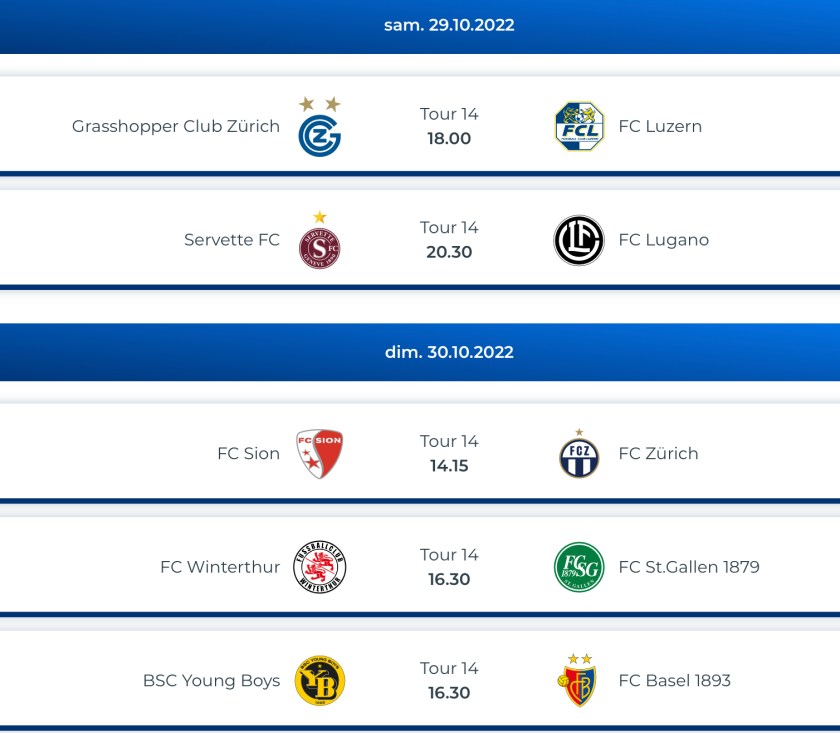Click the dim. 30.10.2022 date header

(x=449, y=352)
